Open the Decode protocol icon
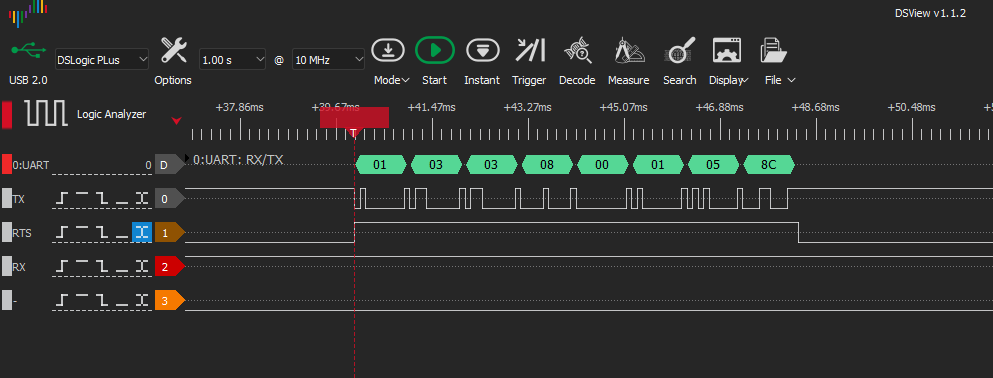The image size is (993, 378). click(x=577, y=50)
